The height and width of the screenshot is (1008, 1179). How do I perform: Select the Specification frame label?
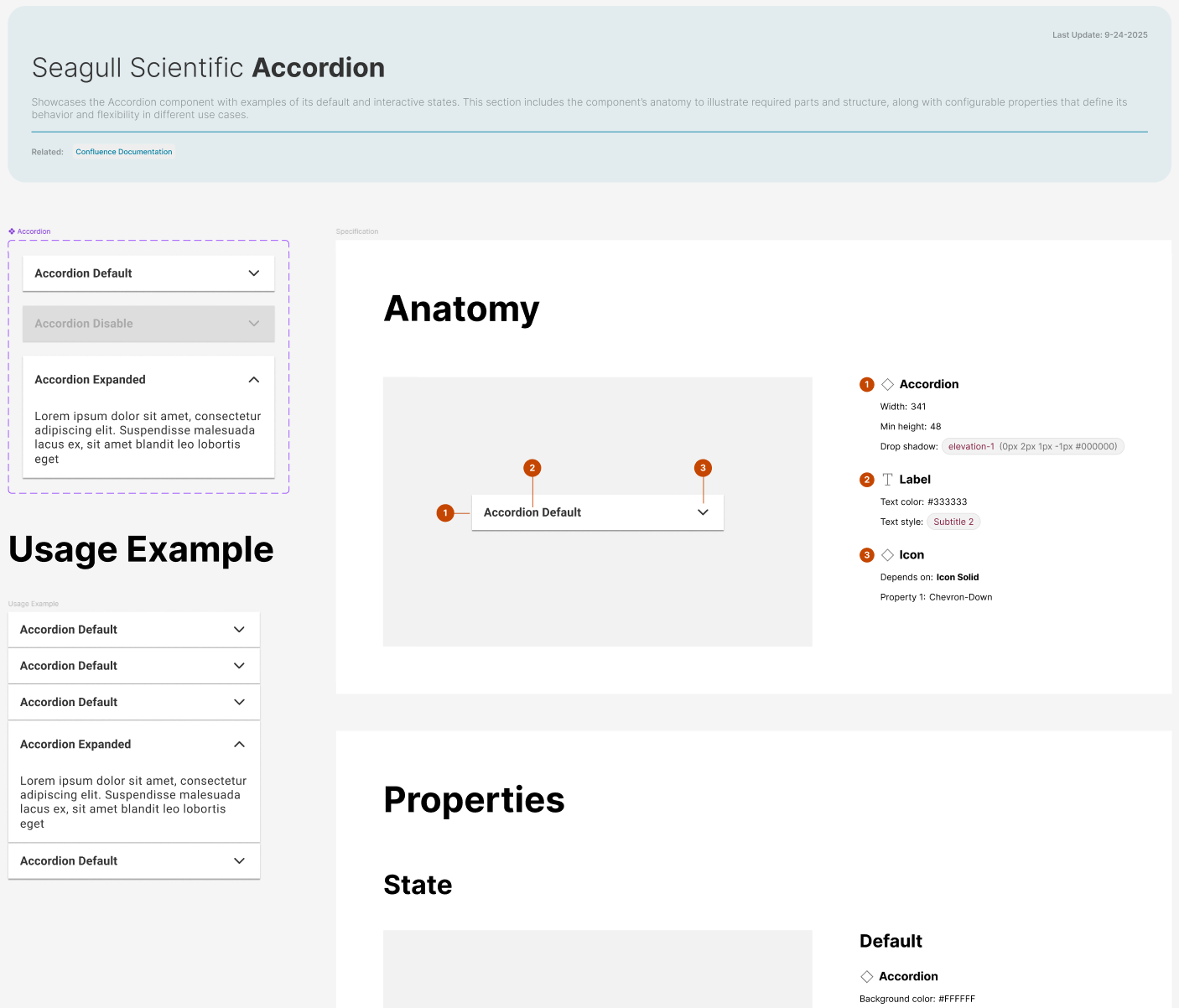coord(357,231)
